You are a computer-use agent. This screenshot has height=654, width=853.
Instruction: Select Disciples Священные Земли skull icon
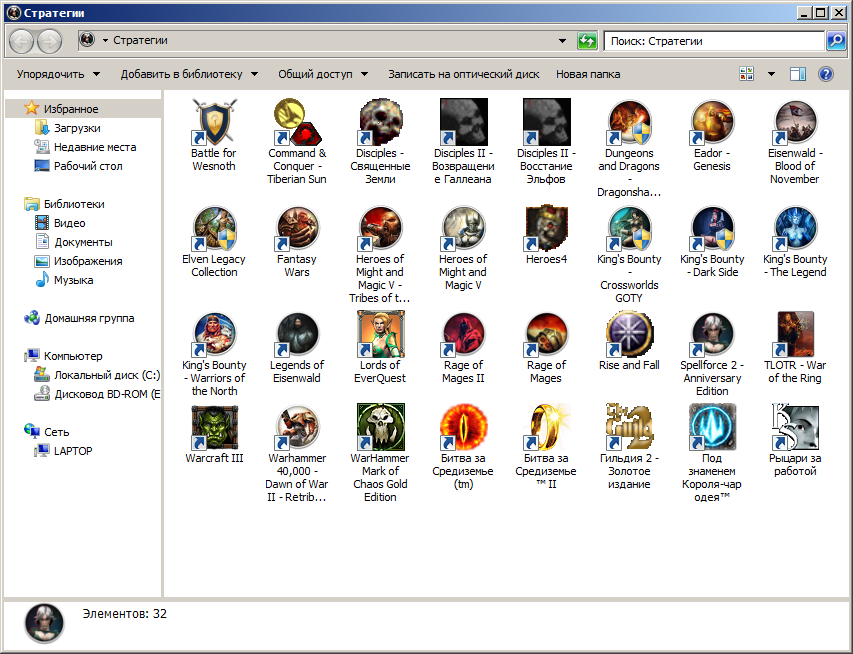pos(380,122)
